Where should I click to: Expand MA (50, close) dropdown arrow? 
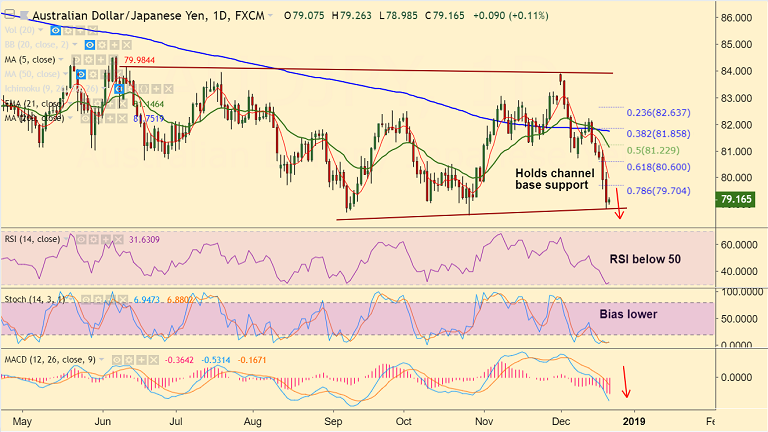point(65,74)
